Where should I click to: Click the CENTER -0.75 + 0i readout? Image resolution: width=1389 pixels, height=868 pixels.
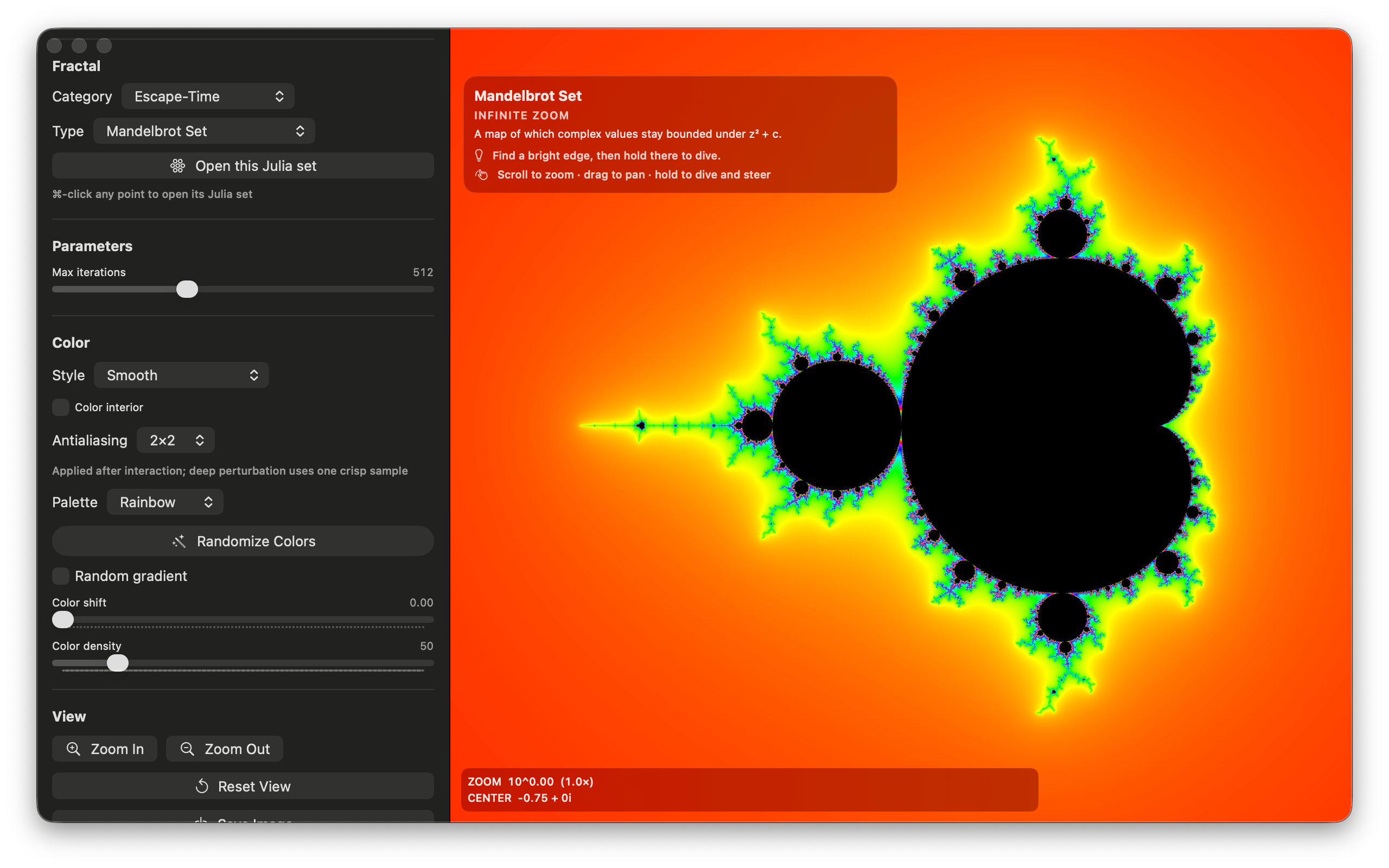tap(519, 798)
